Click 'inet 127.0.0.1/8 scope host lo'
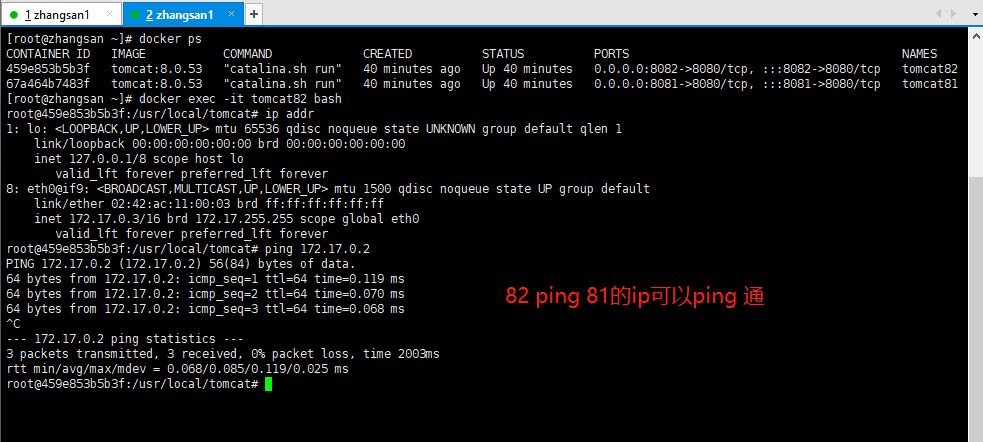The width and height of the screenshot is (983, 442). pyautogui.click(x=139, y=159)
